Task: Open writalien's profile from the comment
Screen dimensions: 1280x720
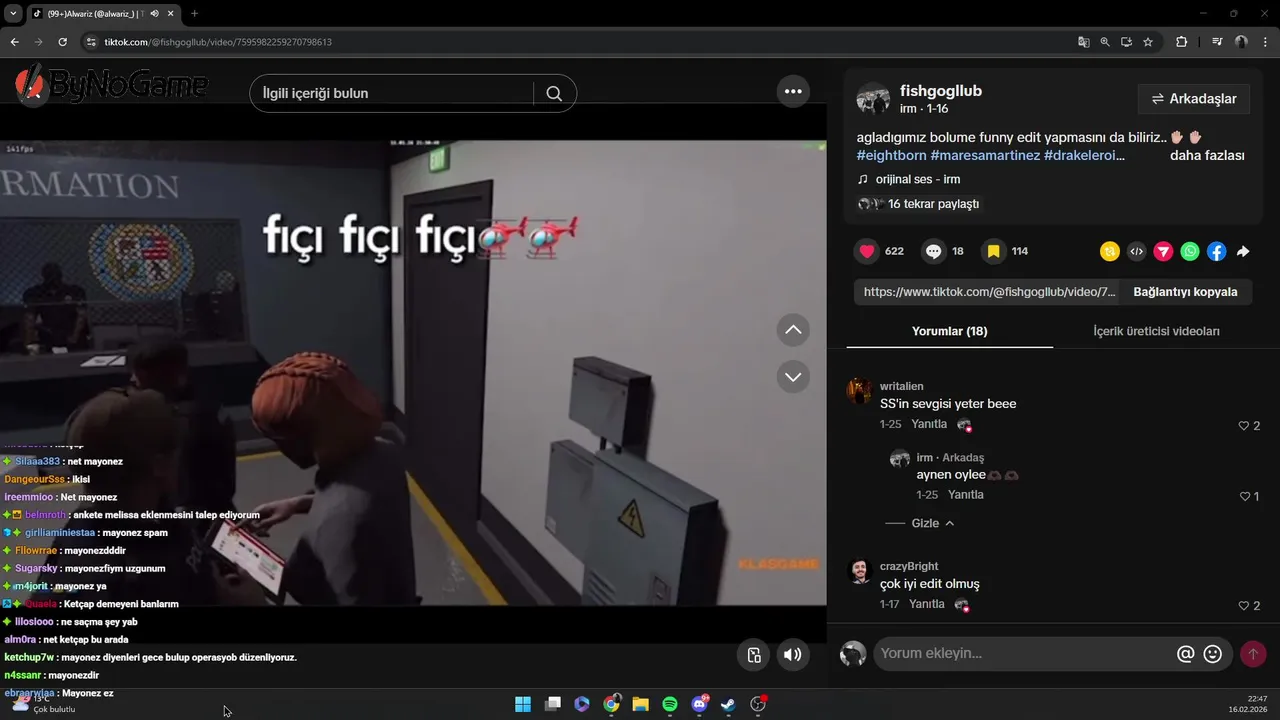Action: click(901, 386)
